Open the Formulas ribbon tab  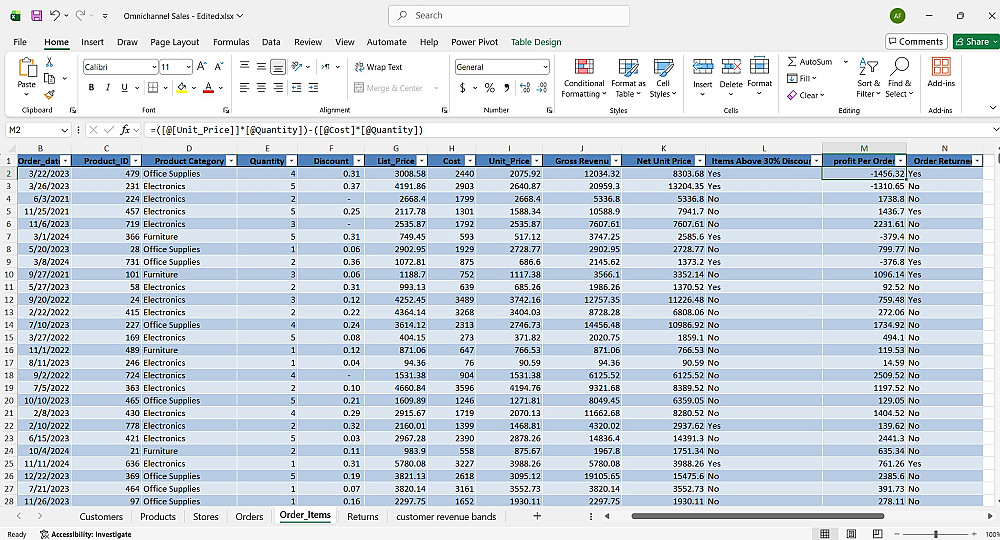(x=231, y=42)
